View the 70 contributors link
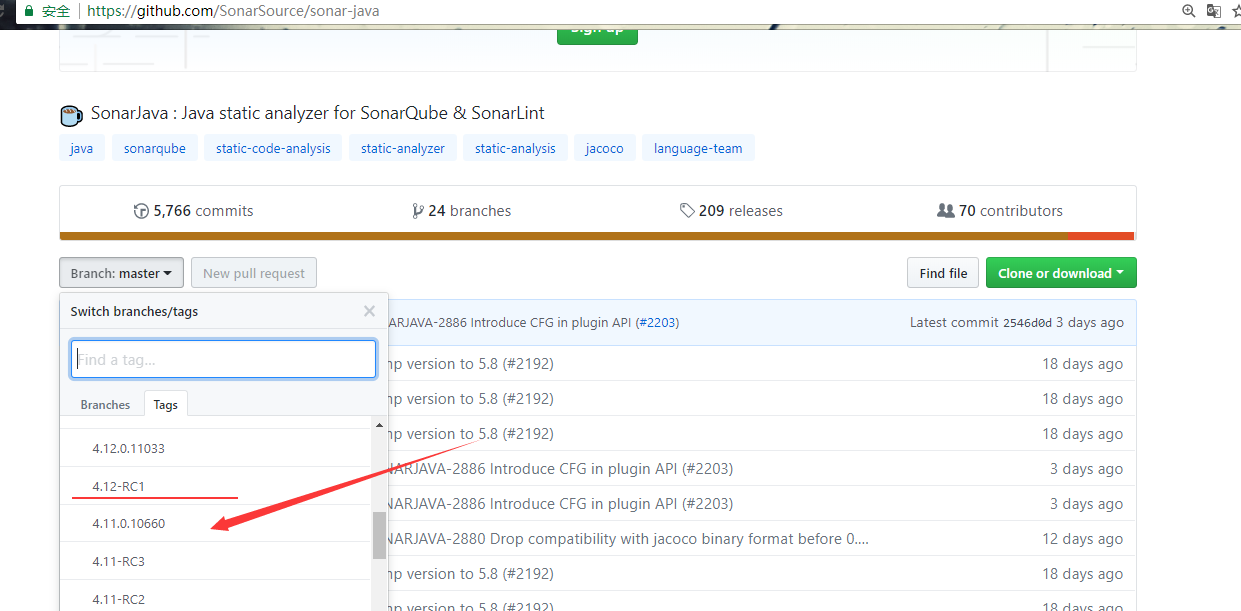1241x611 pixels. coord(1000,211)
